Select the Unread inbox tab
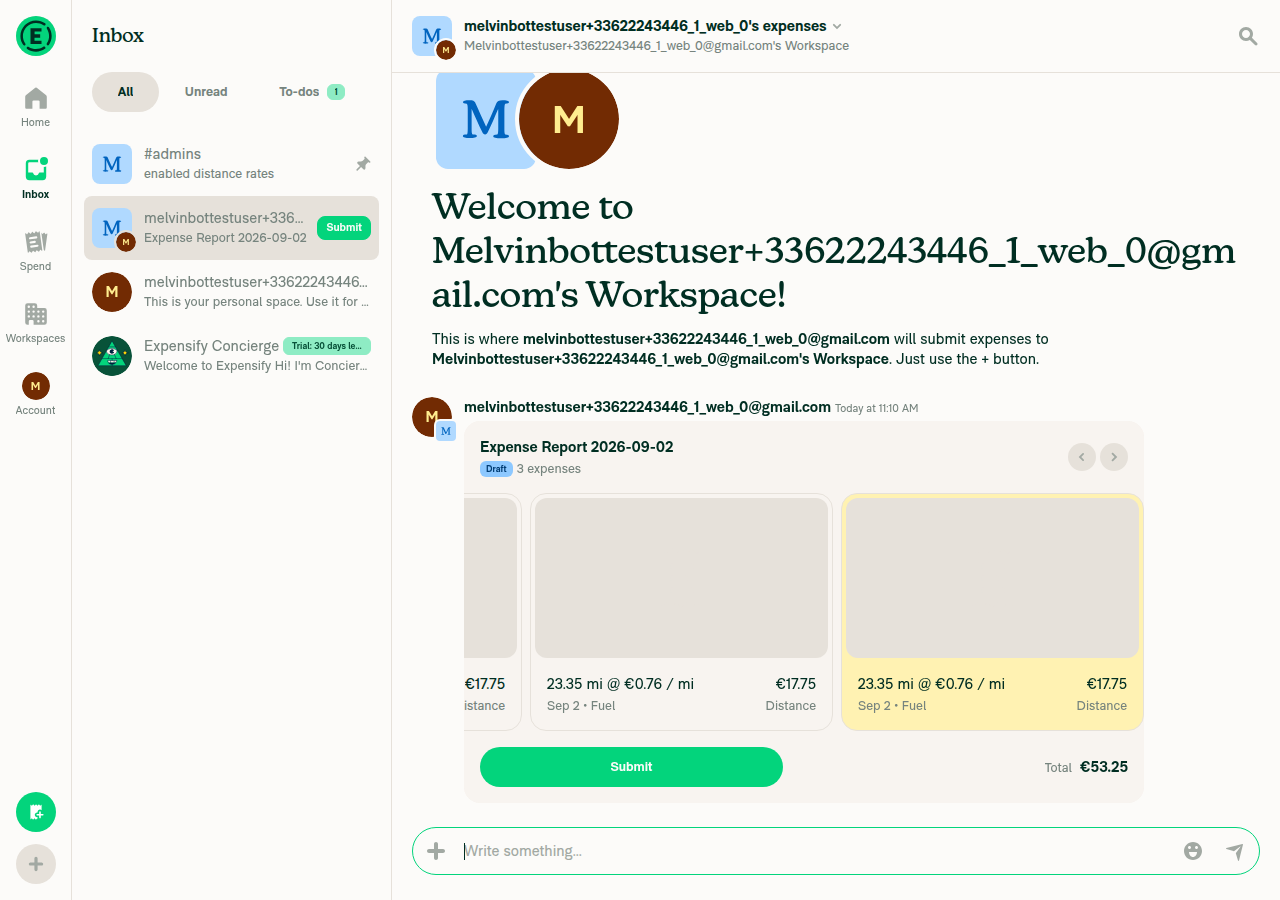Viewport: 1280px width, 900px height. point(206,92)
